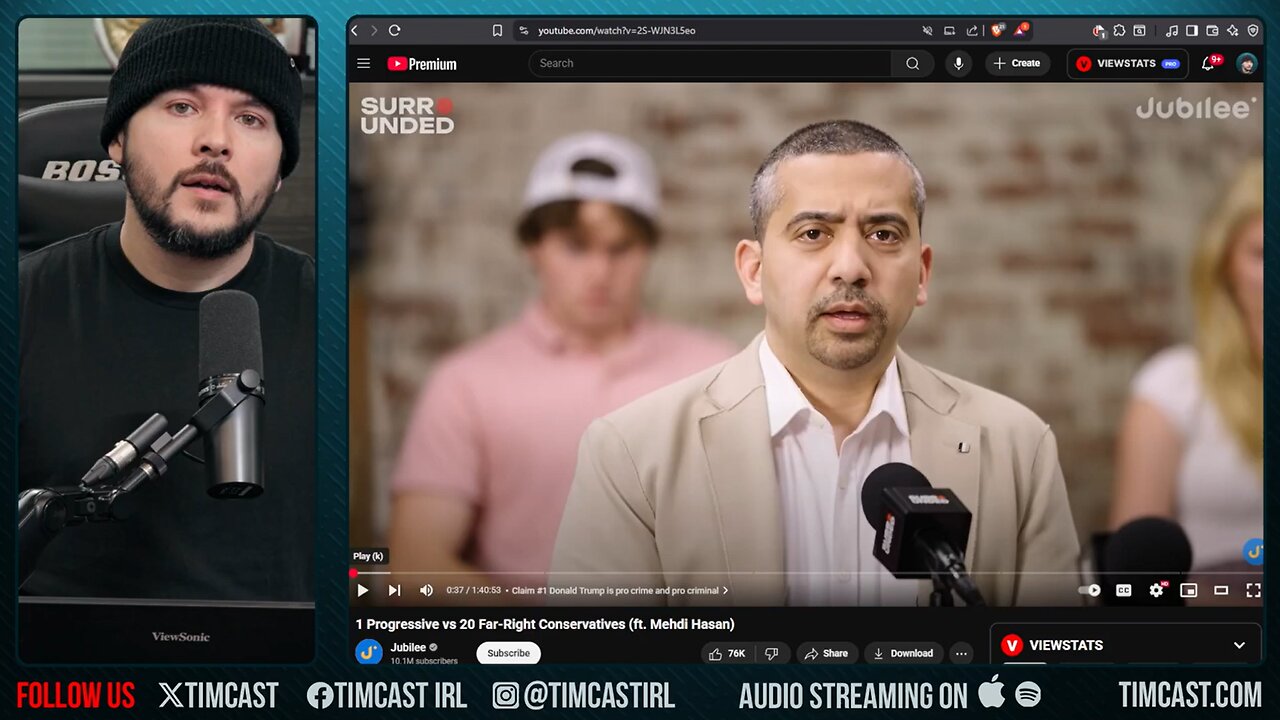Open the extension icon with badge 1

point(1099,31)
